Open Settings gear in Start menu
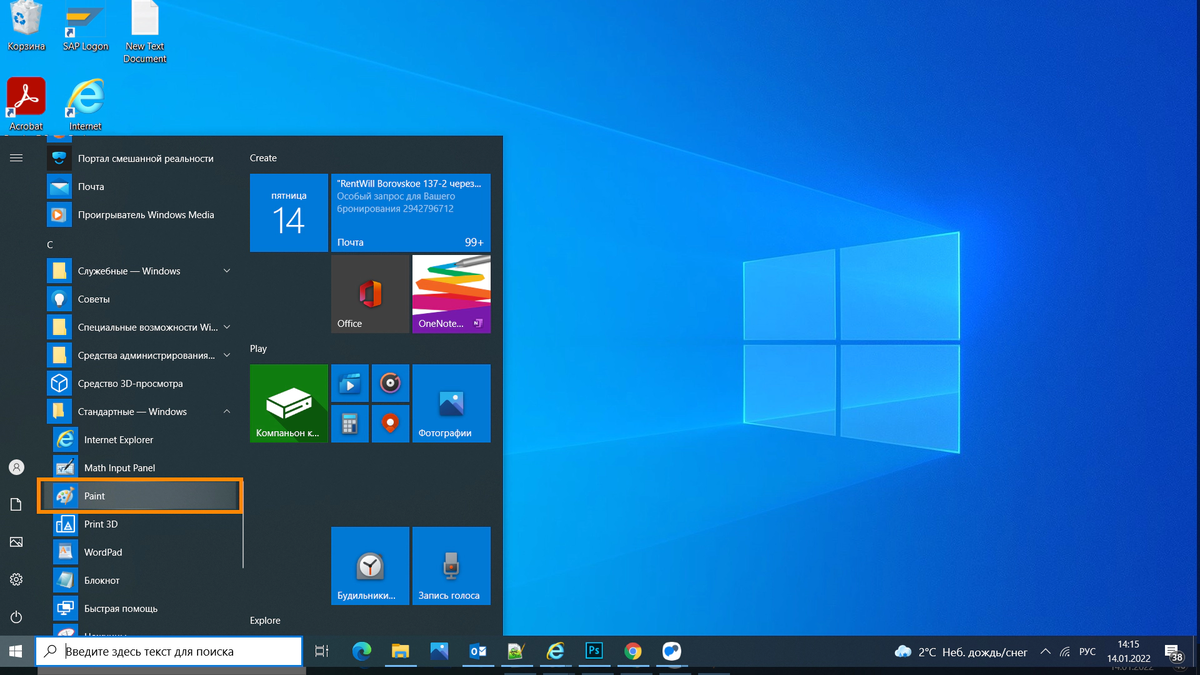The height and width of the screenshot is (675, 1200). [x=16, y=579]
